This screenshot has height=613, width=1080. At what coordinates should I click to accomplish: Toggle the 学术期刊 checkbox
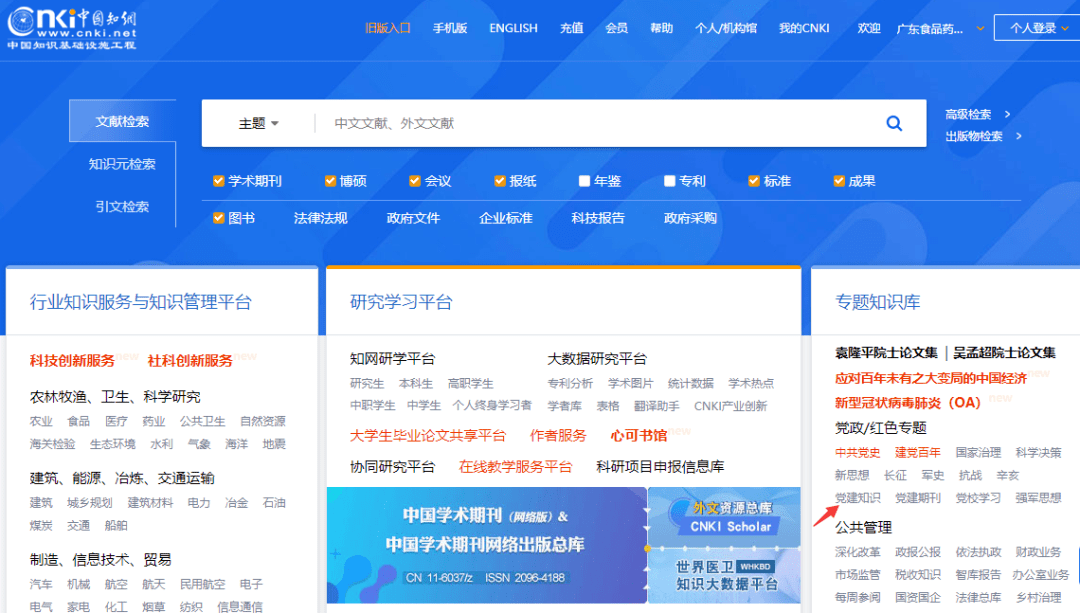tap(219, 181)
